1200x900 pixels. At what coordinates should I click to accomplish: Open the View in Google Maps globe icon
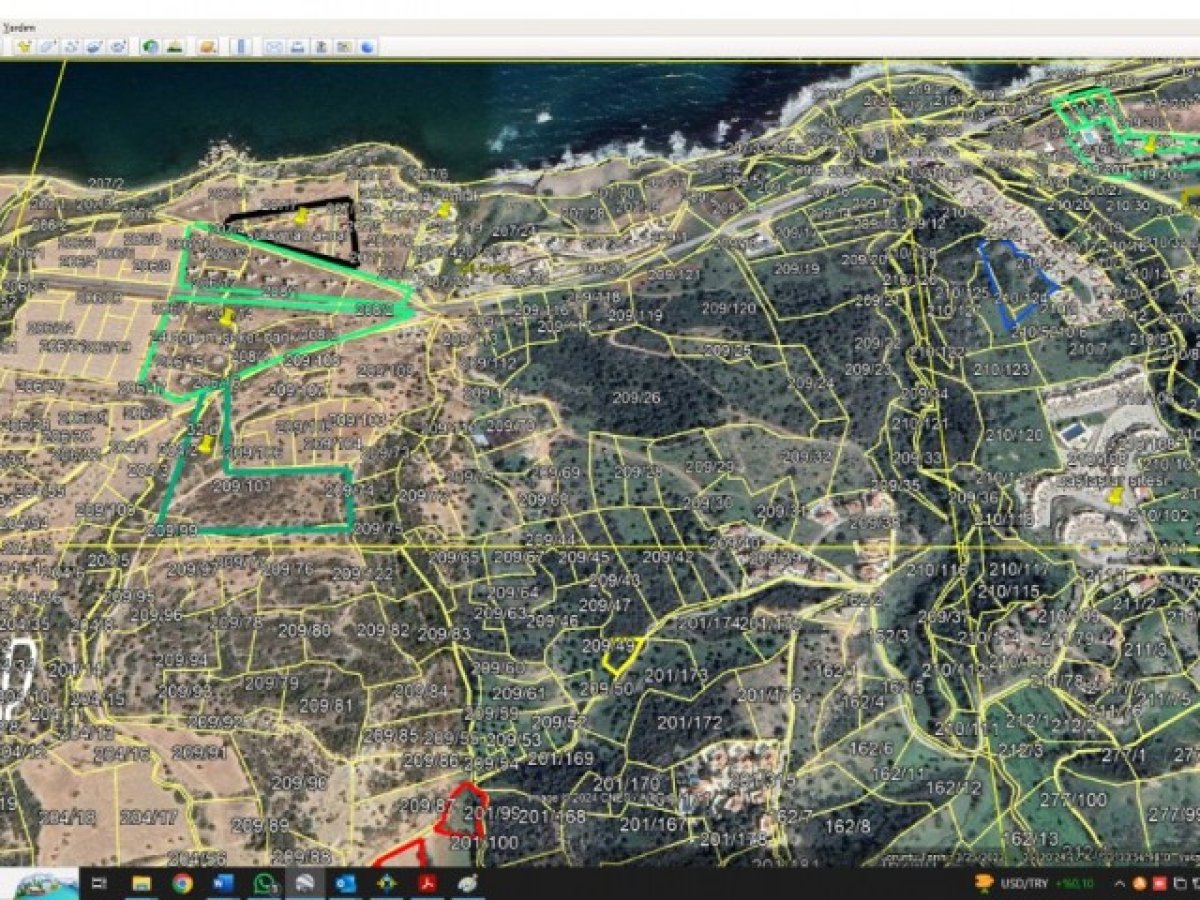click(368, 47)
